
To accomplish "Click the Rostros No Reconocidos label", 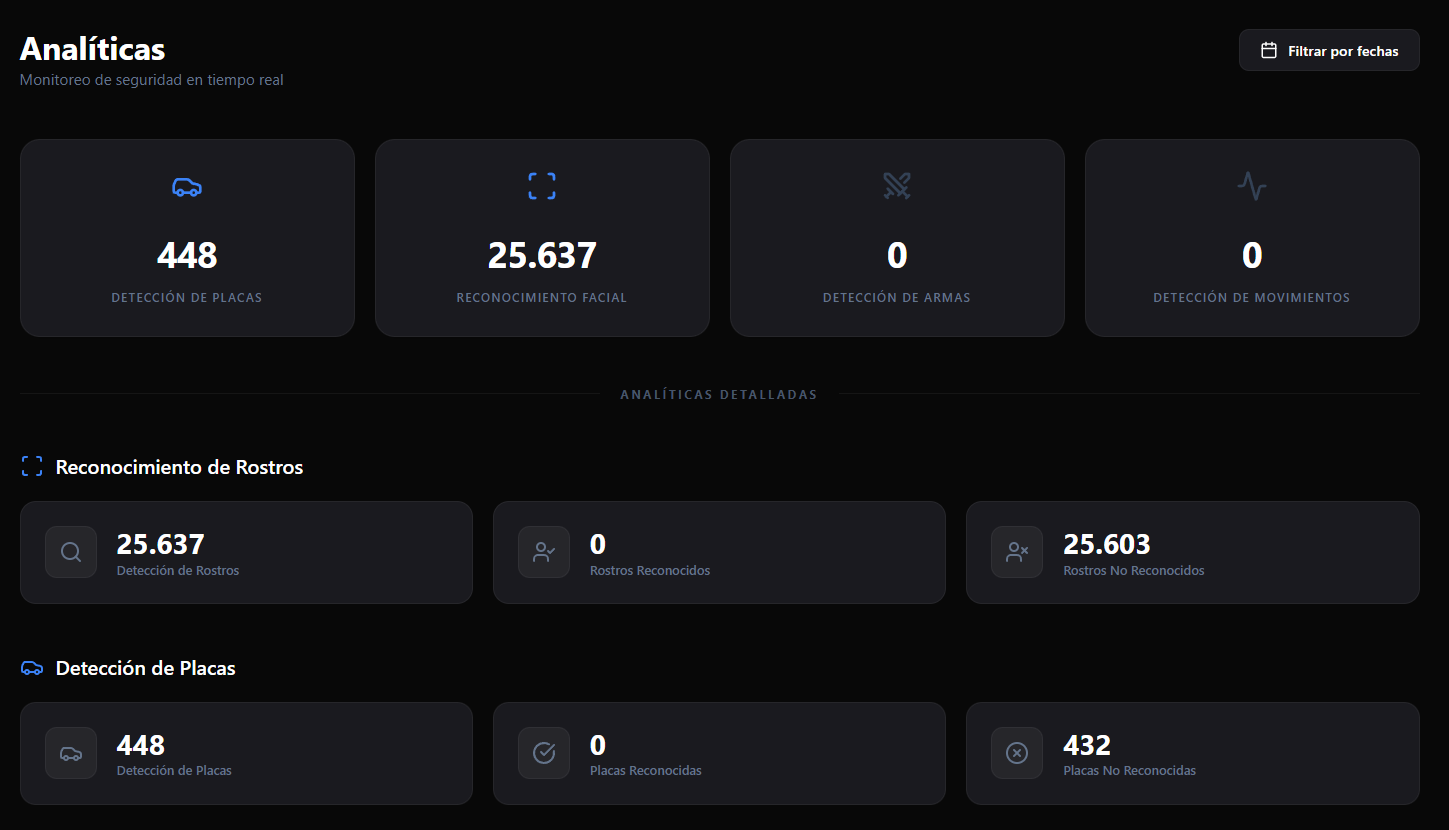I will [x=1134, y=571].
